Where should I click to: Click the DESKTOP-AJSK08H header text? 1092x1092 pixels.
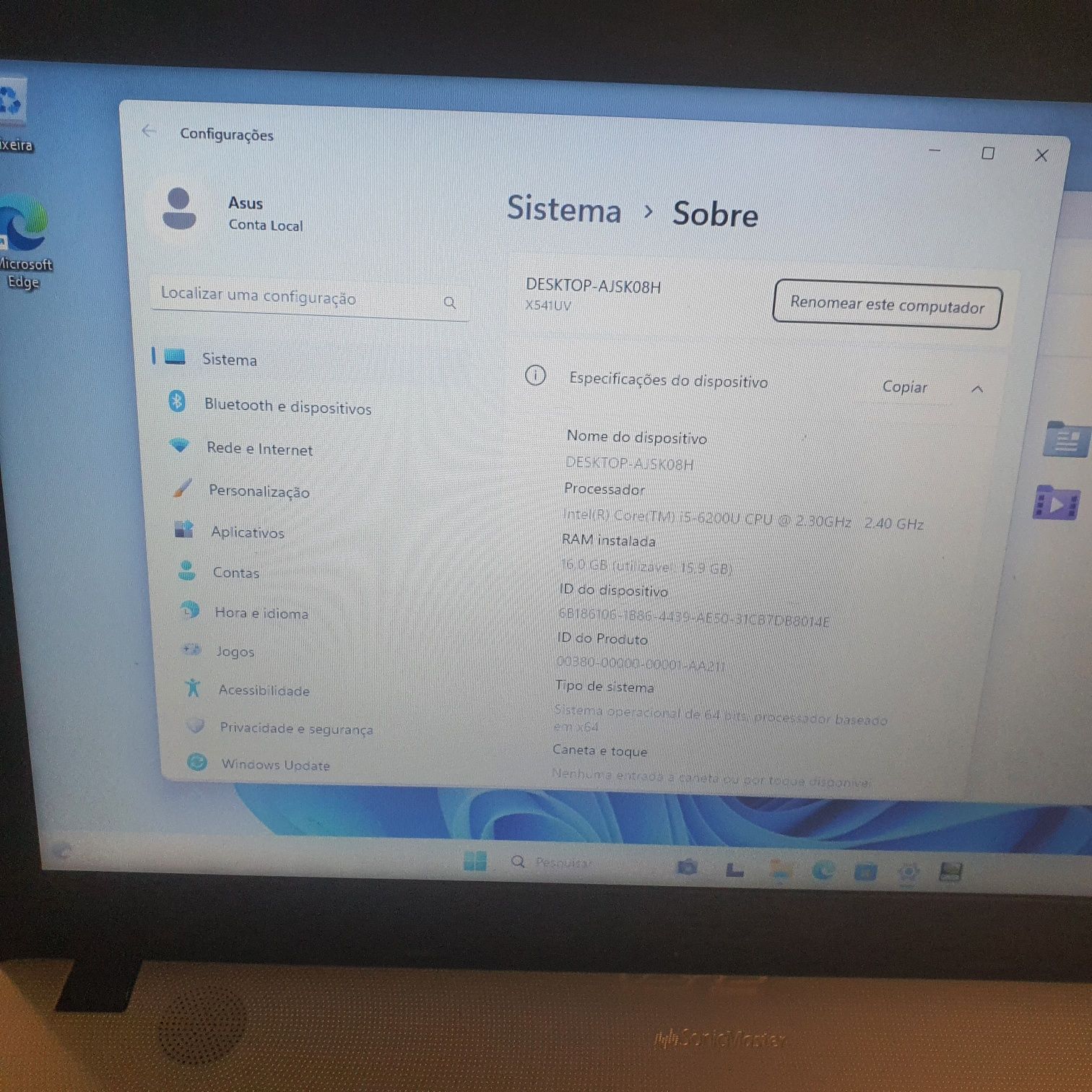(593, 286)
